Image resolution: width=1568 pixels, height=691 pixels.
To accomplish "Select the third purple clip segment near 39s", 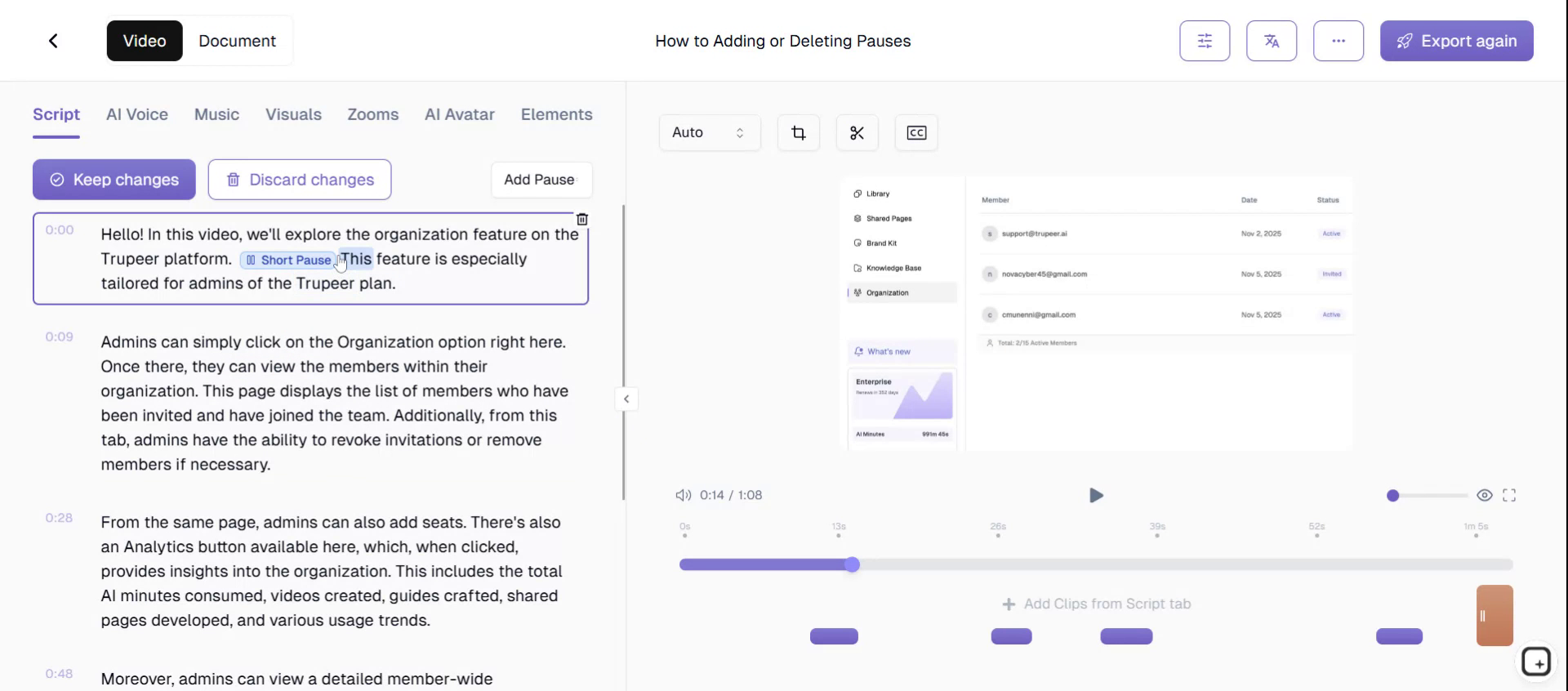I will pyautogui.click(x=1126, y=636).
